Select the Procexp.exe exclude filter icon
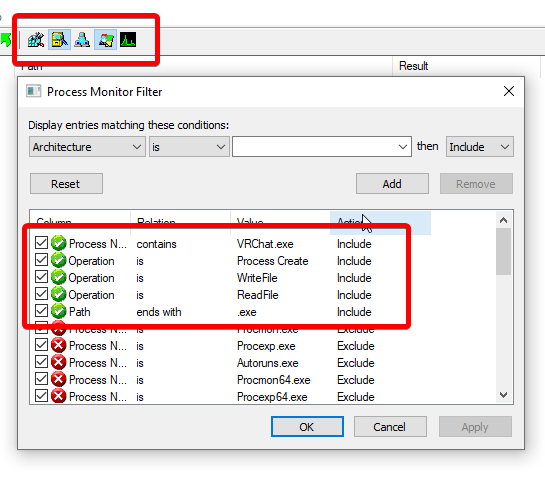Screen dimensions: 545x477 58,346
